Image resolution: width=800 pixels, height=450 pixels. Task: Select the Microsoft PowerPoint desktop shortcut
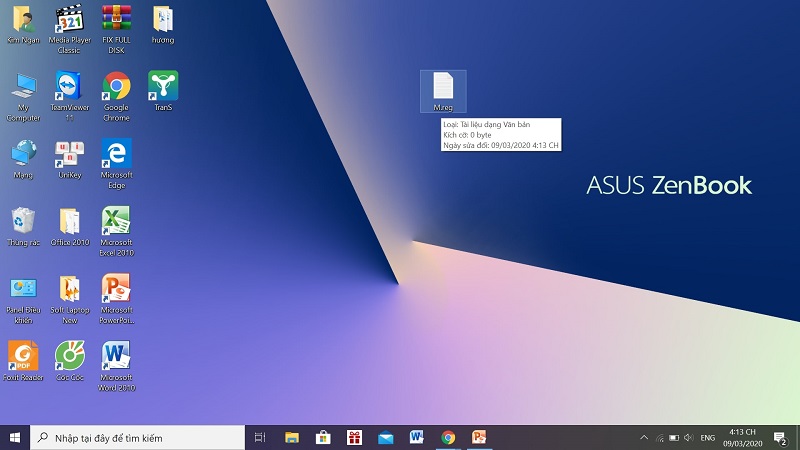[116, 299]
